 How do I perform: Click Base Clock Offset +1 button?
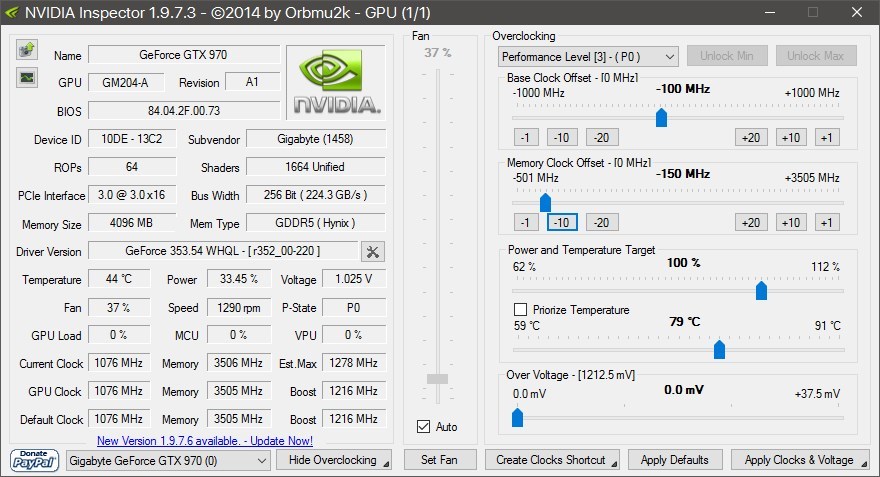pos(827,137)
